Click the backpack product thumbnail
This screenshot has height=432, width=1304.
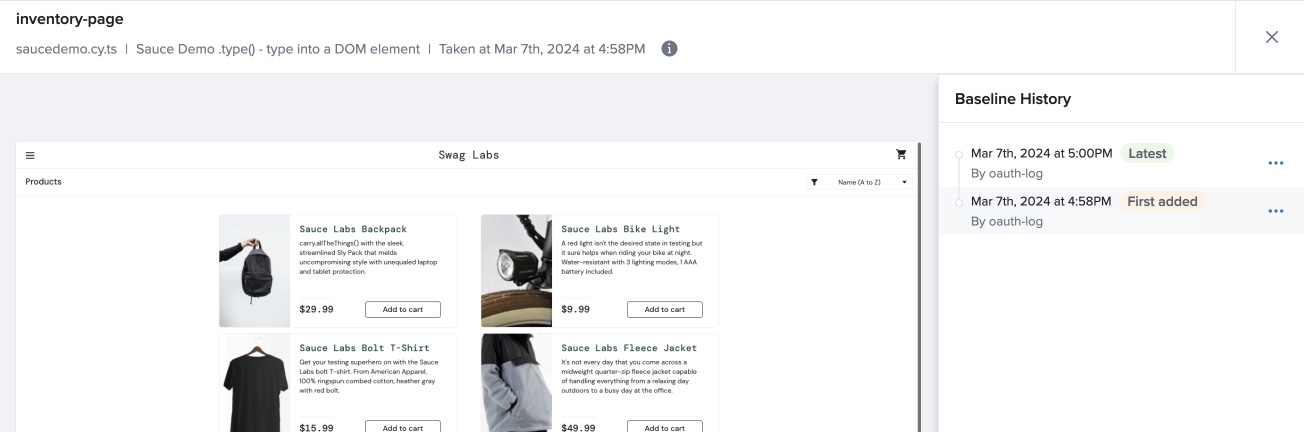coord(254,271)
